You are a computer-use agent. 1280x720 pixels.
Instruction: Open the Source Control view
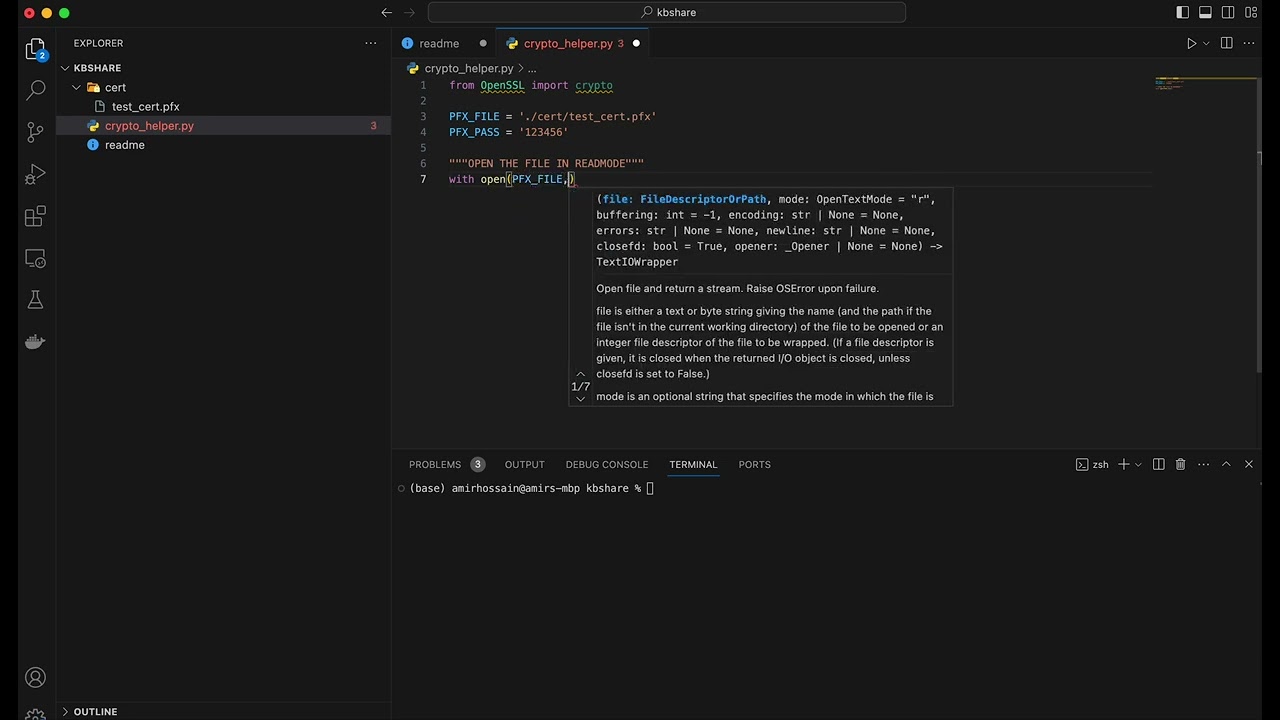(35, 131)
